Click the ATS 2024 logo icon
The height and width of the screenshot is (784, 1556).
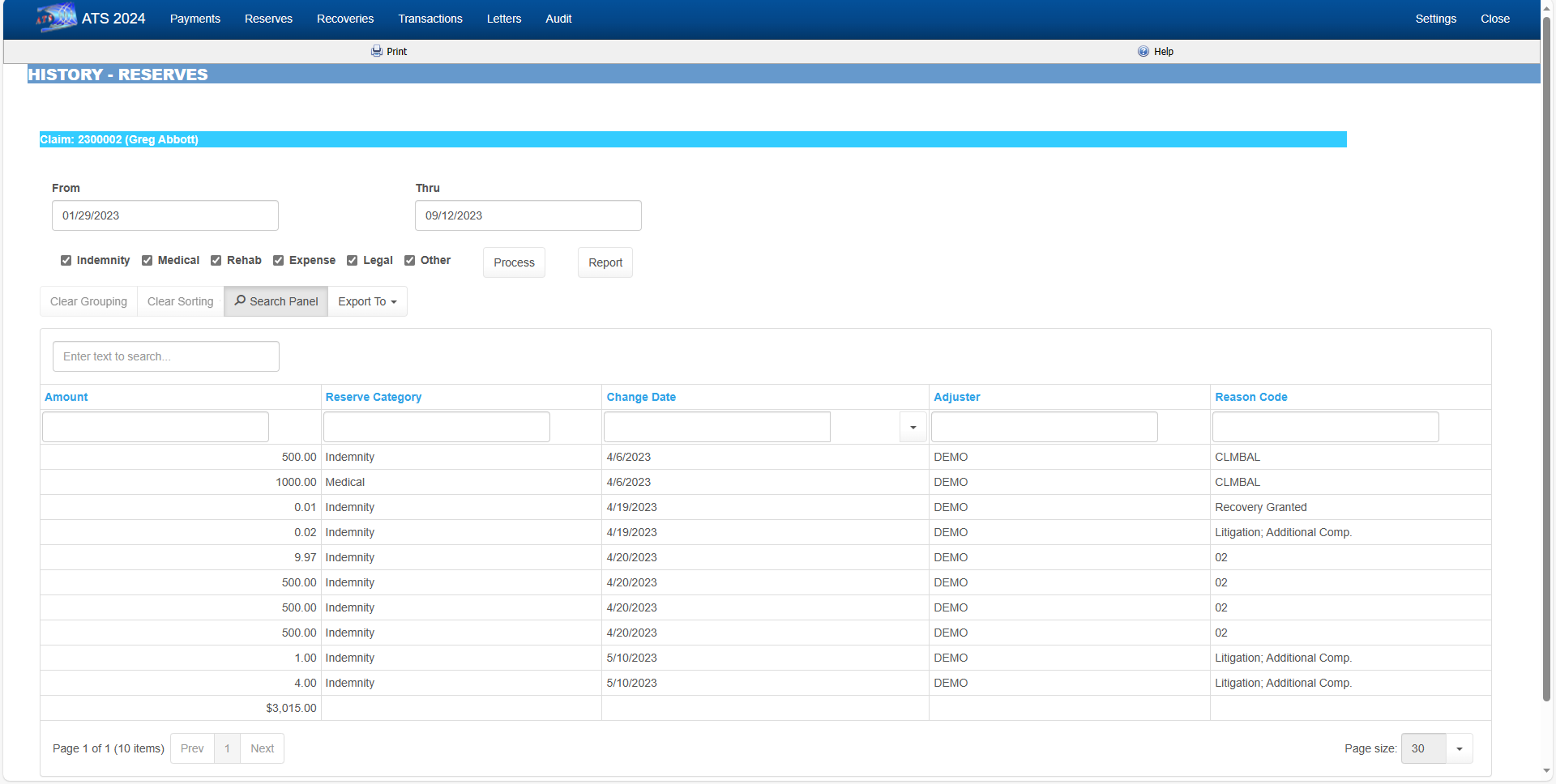pos(56,18)
